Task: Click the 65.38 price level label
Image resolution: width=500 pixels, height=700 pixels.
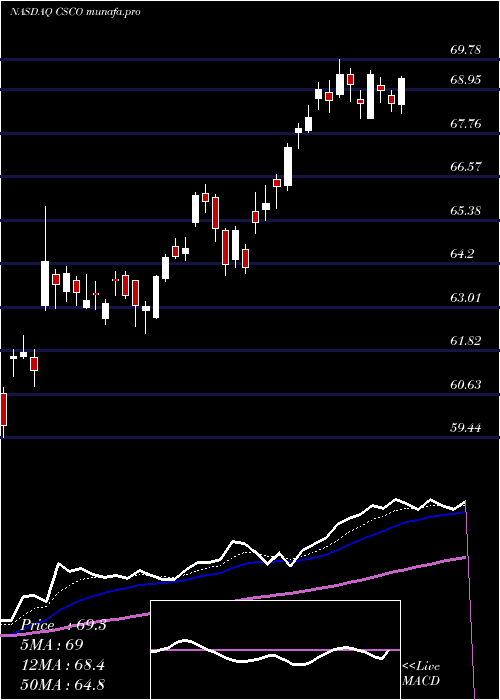Action: coord(465,211)
